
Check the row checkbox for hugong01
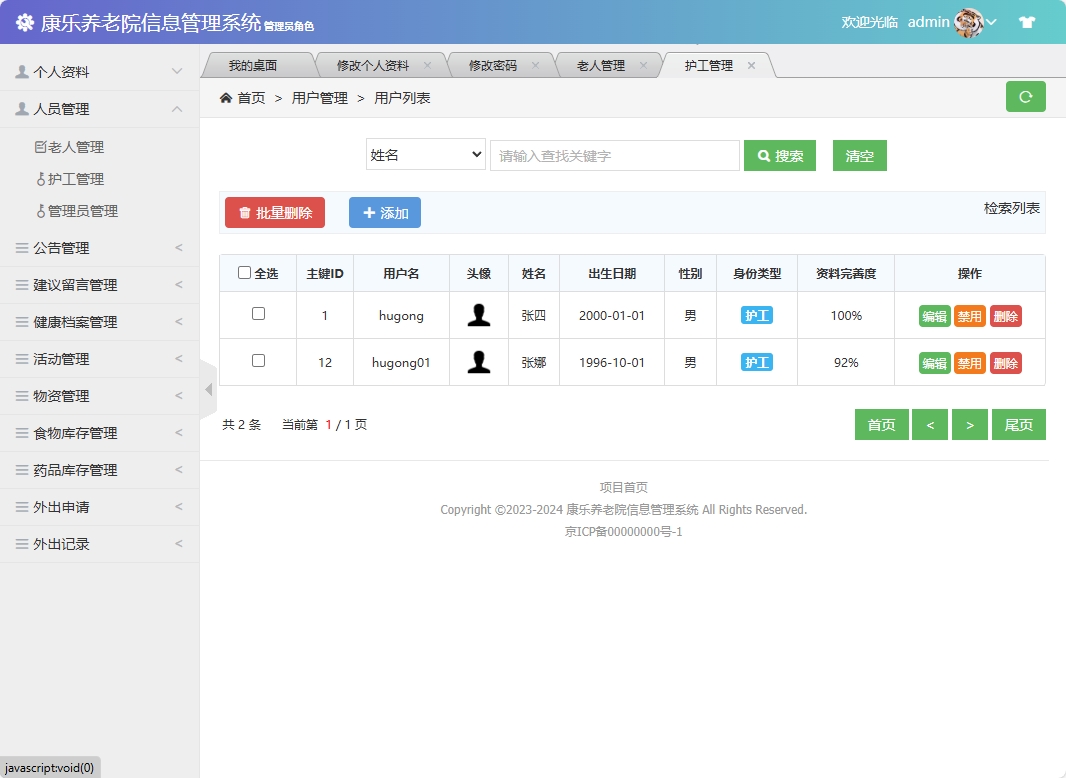[x=257, y=362]
